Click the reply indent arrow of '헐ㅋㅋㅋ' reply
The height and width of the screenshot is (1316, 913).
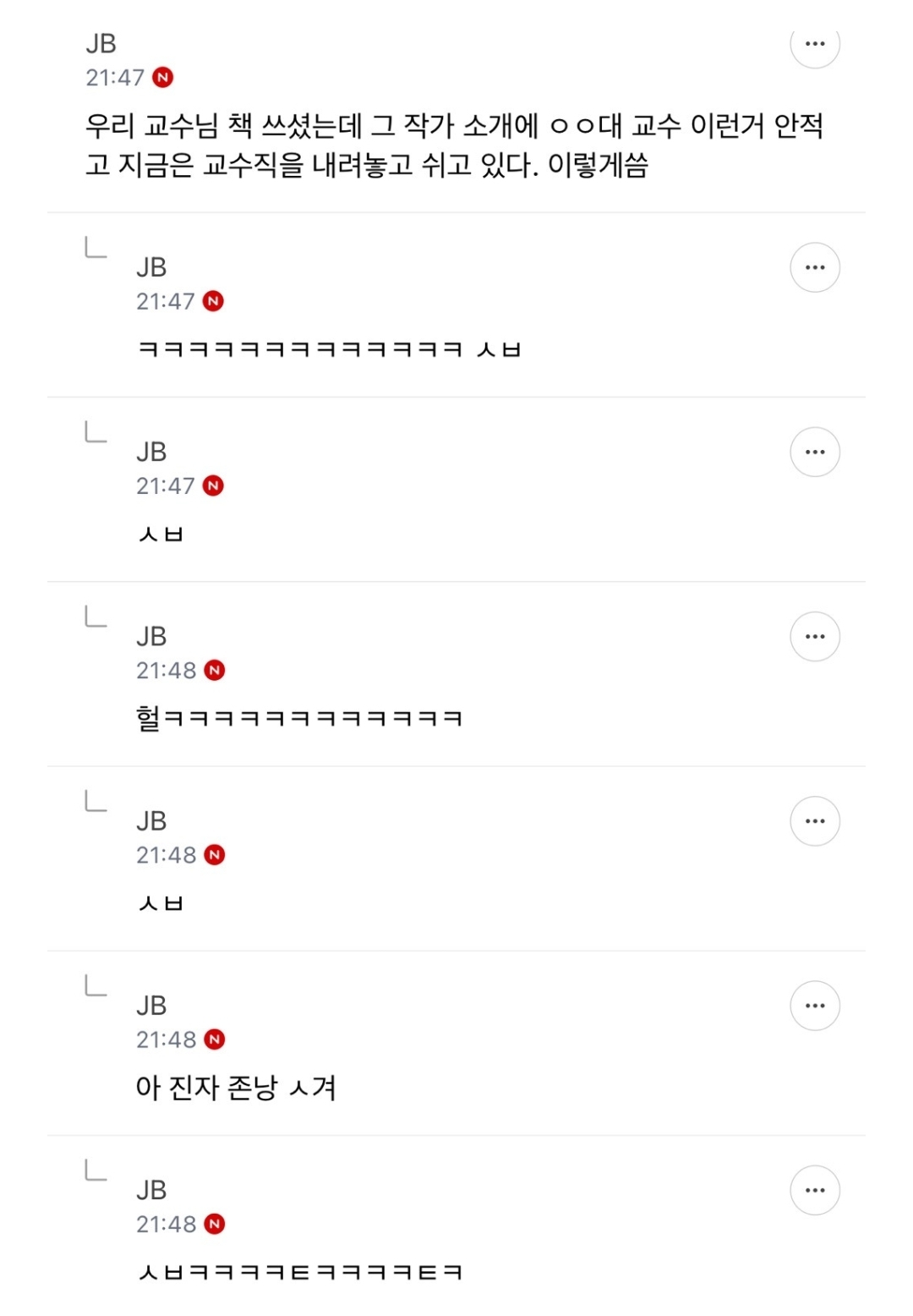point(96,617)
